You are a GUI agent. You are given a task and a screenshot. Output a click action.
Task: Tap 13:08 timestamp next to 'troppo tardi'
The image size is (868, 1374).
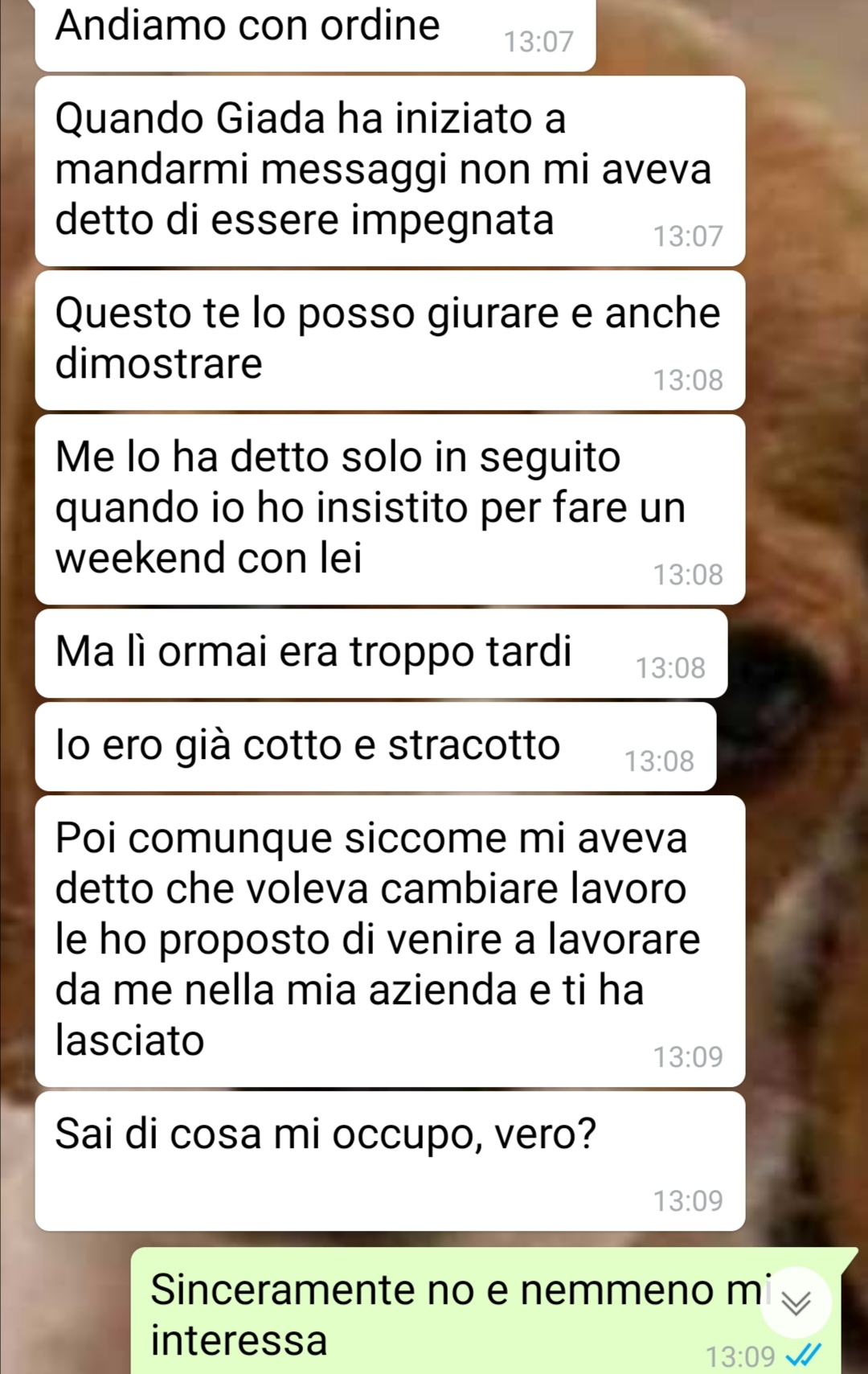tap(670, 668)
